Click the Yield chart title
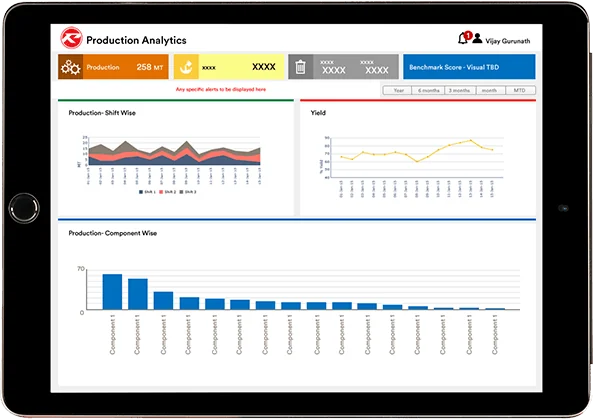This screenshot has height=419, width=594. coord(318,113)
